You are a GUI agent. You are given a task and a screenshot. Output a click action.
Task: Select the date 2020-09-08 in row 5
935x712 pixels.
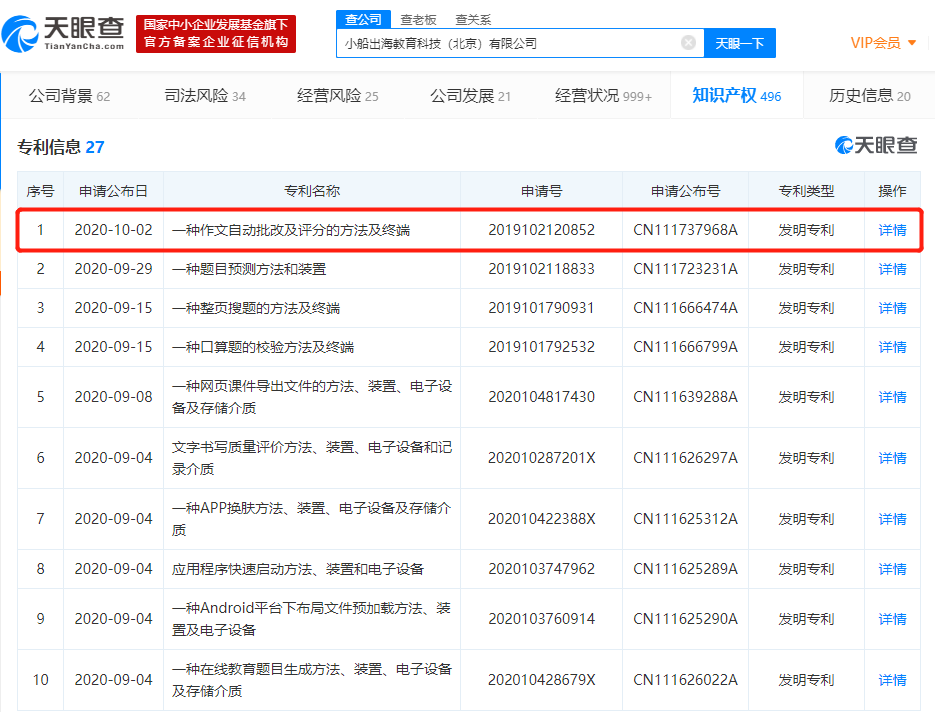pos(113,397)
